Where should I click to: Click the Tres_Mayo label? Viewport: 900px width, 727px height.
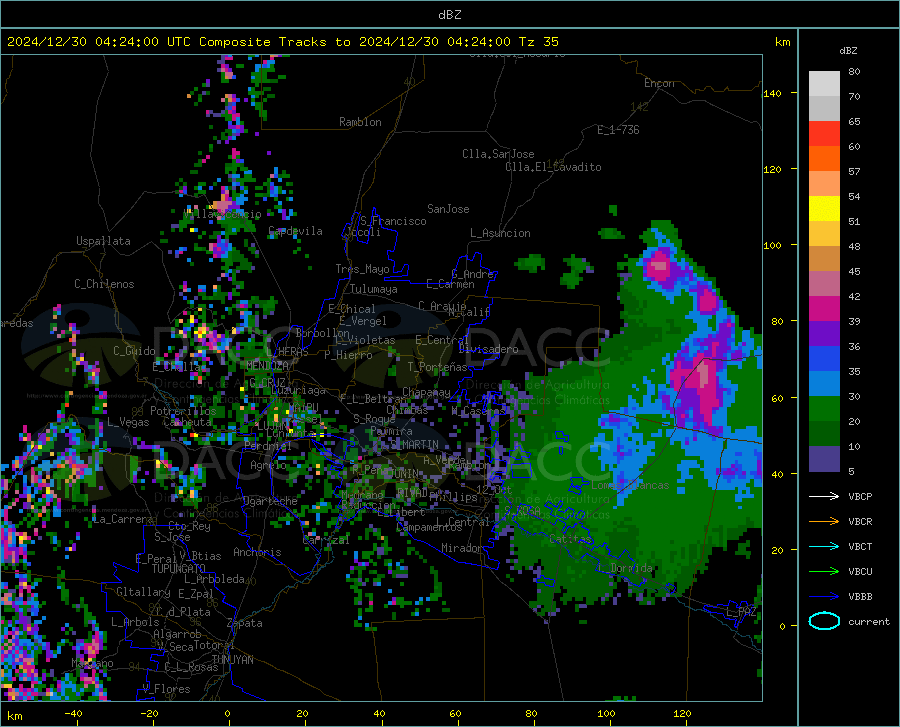coord(362,269)
